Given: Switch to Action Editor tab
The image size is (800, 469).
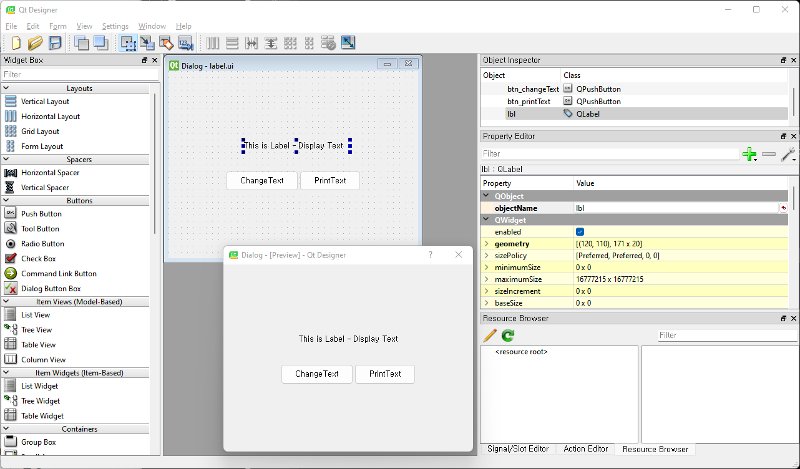Looking at the screenshot, I should pos(586,449).
